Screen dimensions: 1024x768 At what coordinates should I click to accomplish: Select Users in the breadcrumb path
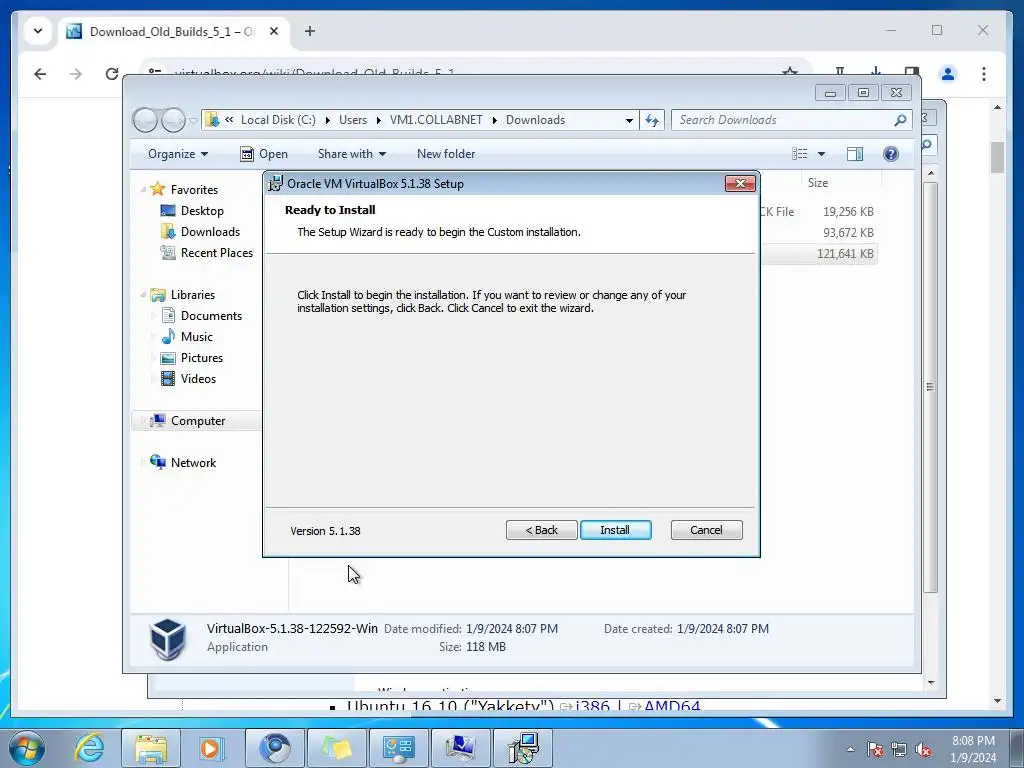(x=353, y=120)
